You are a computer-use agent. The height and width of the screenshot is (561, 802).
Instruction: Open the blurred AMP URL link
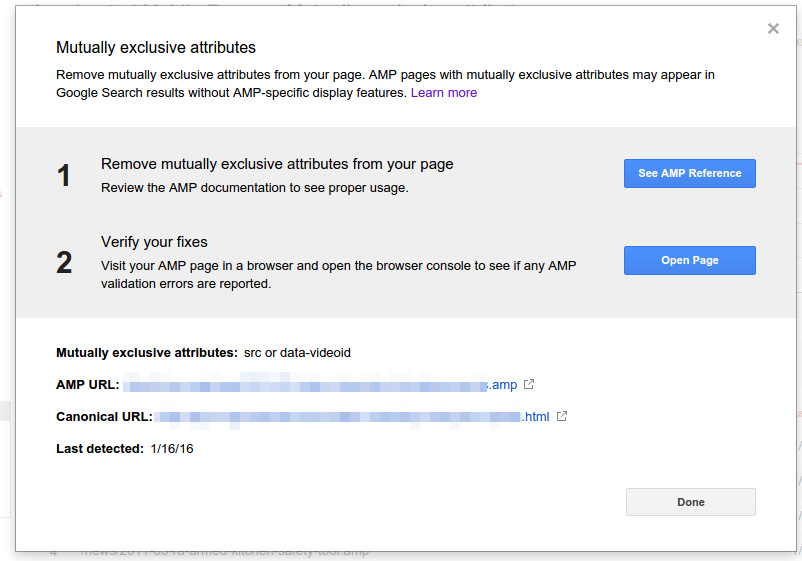(x=320, y=385)
